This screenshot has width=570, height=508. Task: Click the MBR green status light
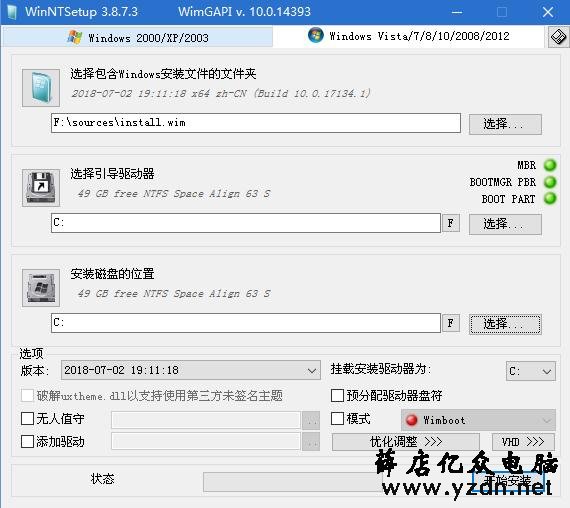(550, 165)
